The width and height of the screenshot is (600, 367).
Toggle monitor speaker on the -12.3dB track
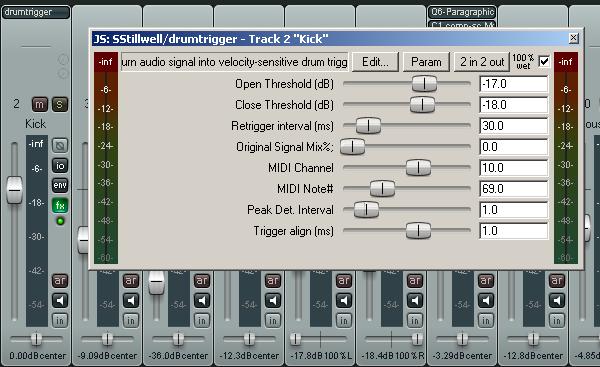273,301
